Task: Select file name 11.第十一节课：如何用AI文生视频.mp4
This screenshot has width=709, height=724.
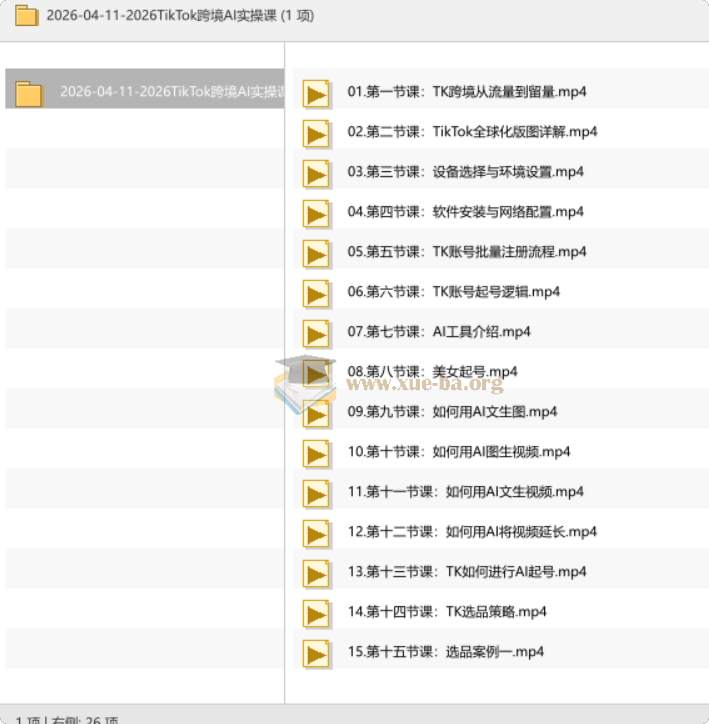Action: click(465, 491)
